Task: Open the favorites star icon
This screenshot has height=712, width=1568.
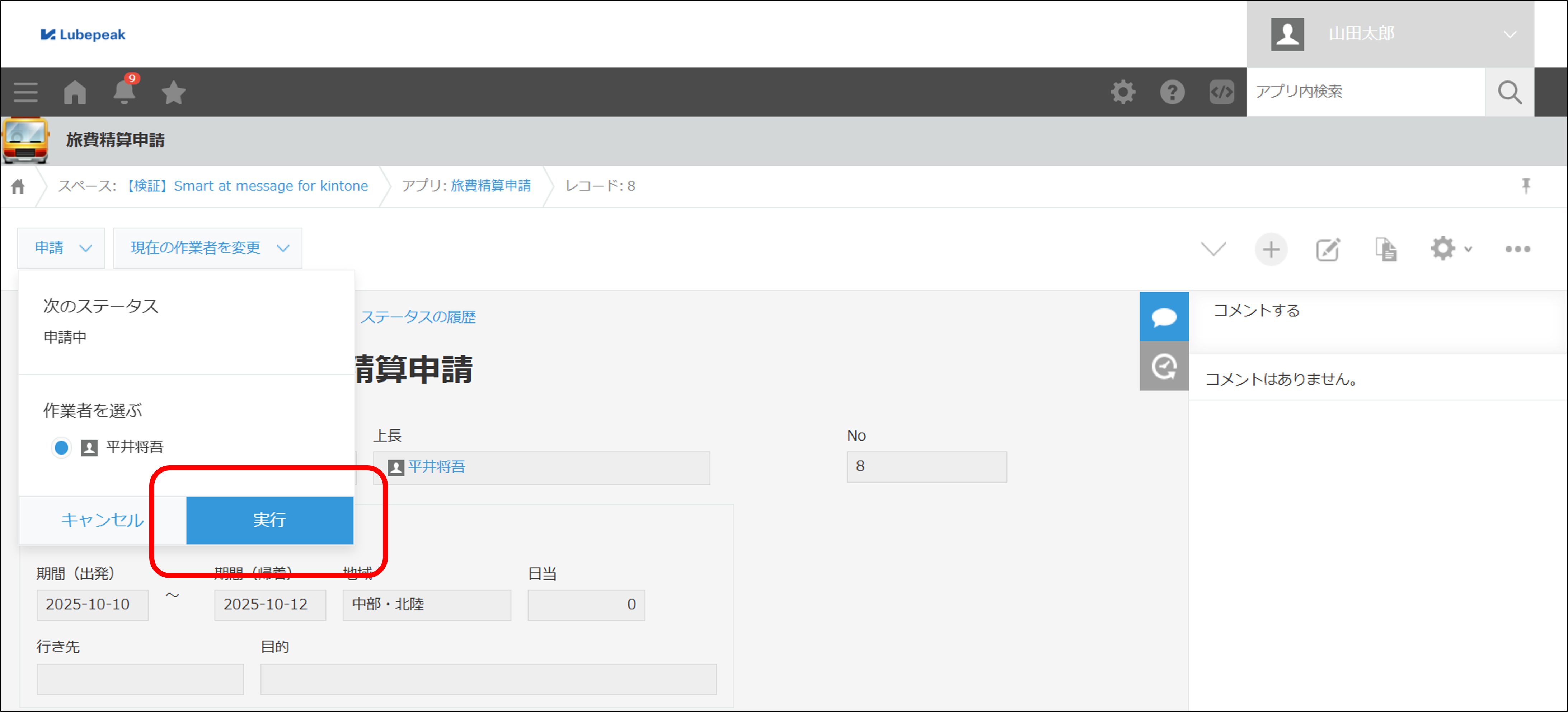Action: tap(173, 93)
